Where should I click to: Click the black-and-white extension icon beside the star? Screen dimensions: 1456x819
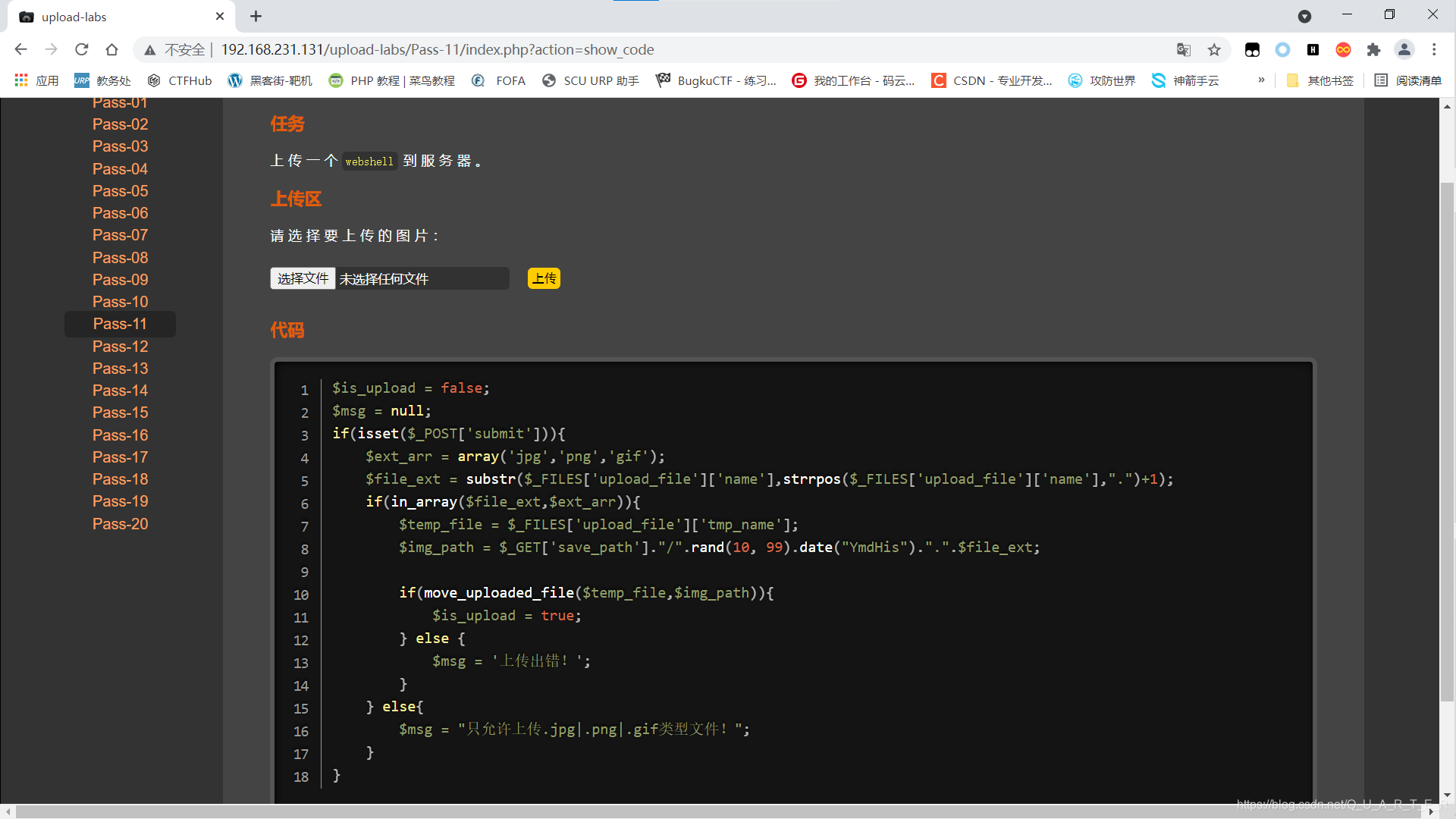click(x=1252, y=49)
